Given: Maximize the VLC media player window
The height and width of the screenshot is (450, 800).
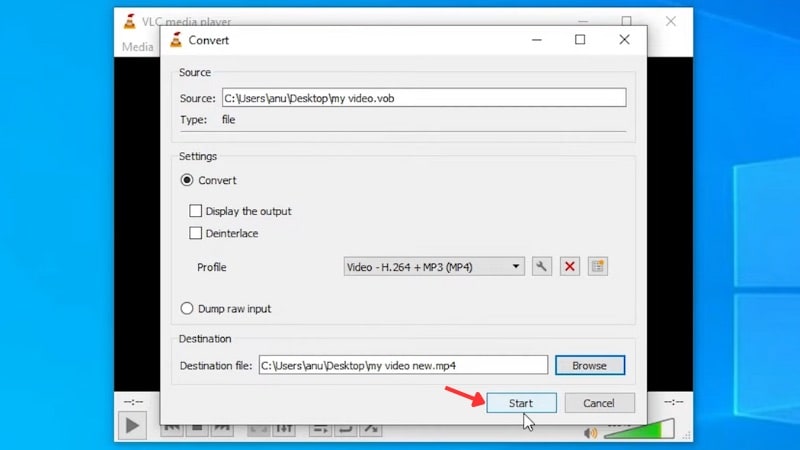Looking at the screenshot, I should pos(627,21).
